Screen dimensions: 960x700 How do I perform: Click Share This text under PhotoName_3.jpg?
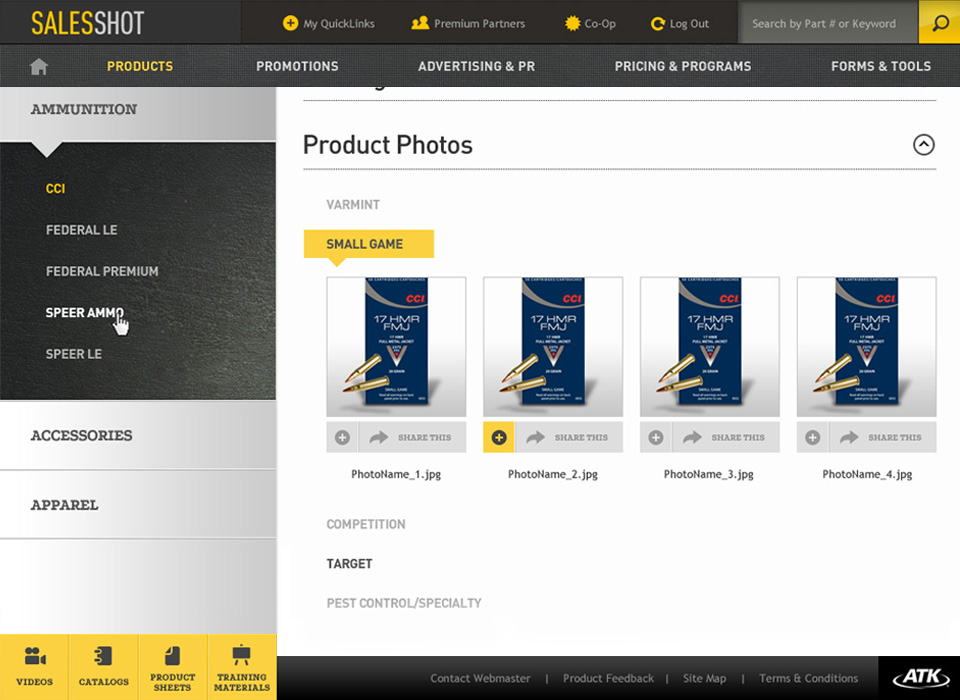pos(738,438)
